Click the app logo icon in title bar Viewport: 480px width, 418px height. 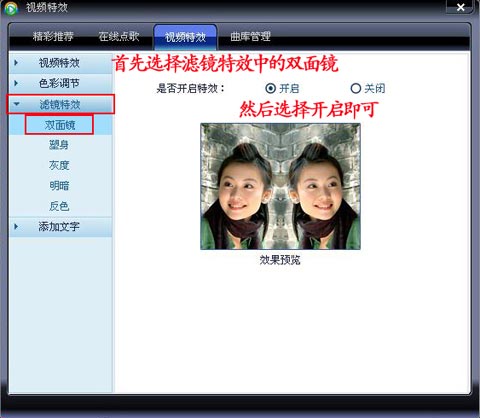click(11, 8)
